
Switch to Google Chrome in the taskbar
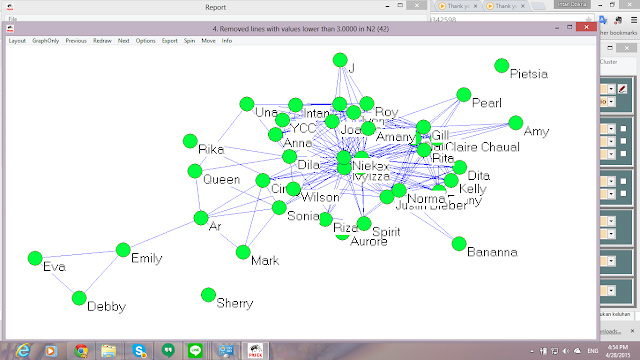coord(81,351)
